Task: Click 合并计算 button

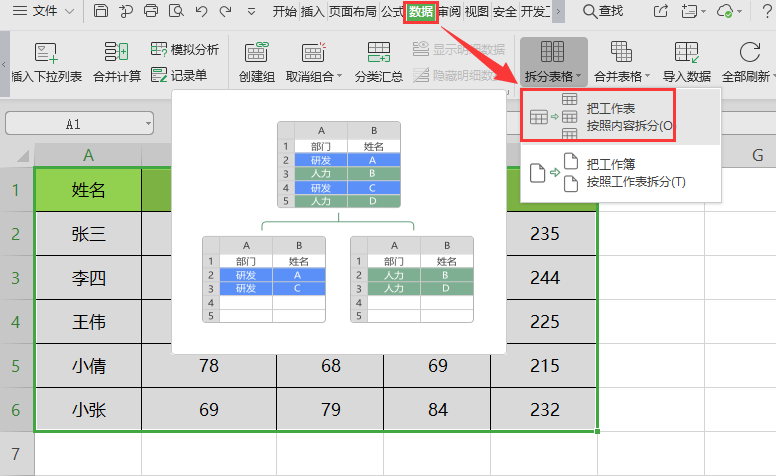Action: (117, 62)
